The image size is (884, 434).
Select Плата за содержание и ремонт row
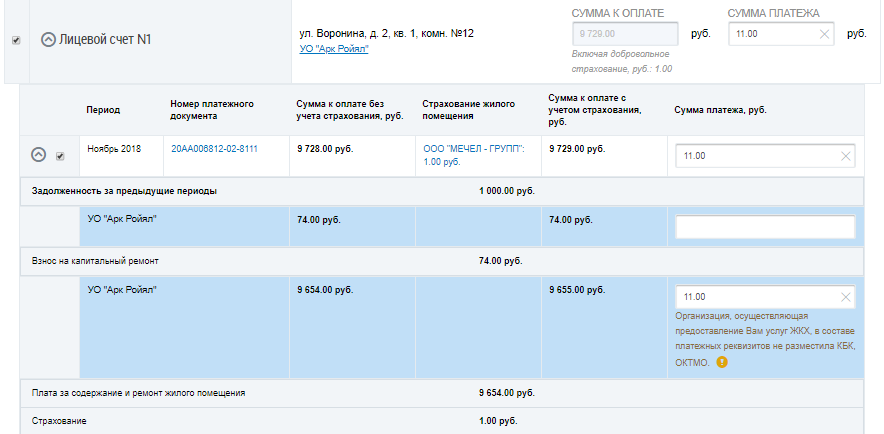(138, 393)
